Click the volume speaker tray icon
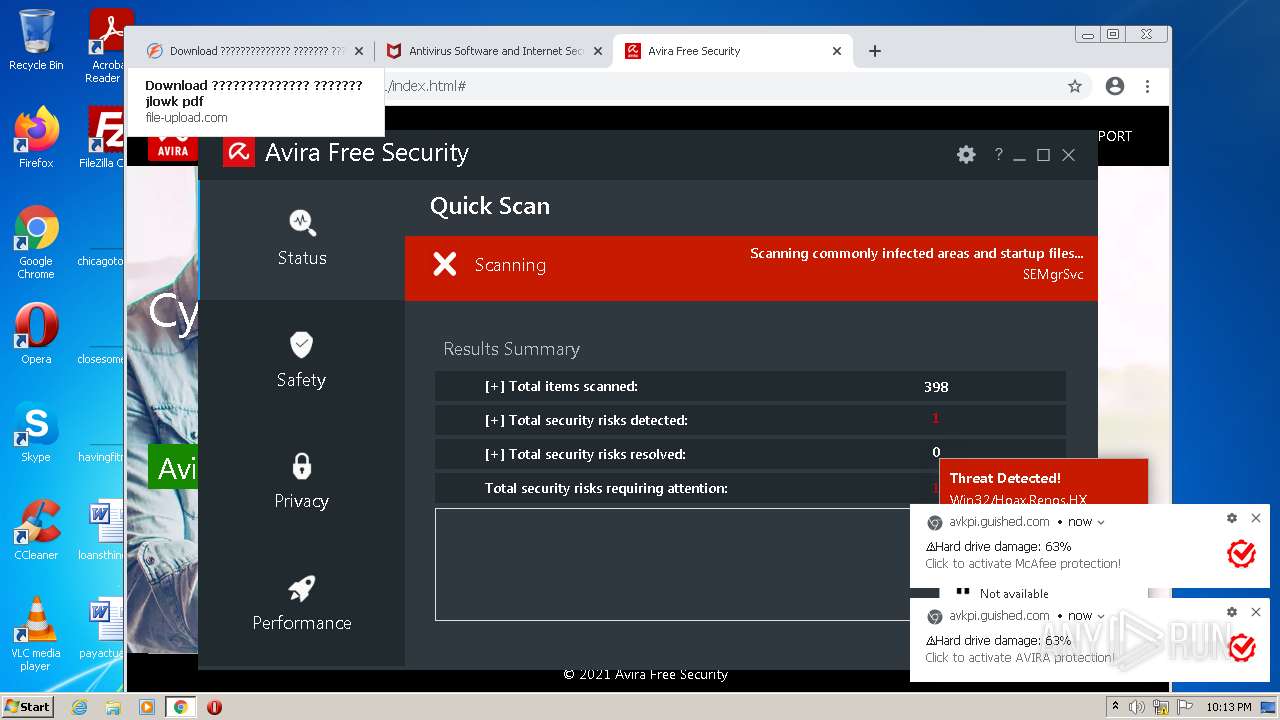Screen dimensions: 1280x720 pos(1136,707)
